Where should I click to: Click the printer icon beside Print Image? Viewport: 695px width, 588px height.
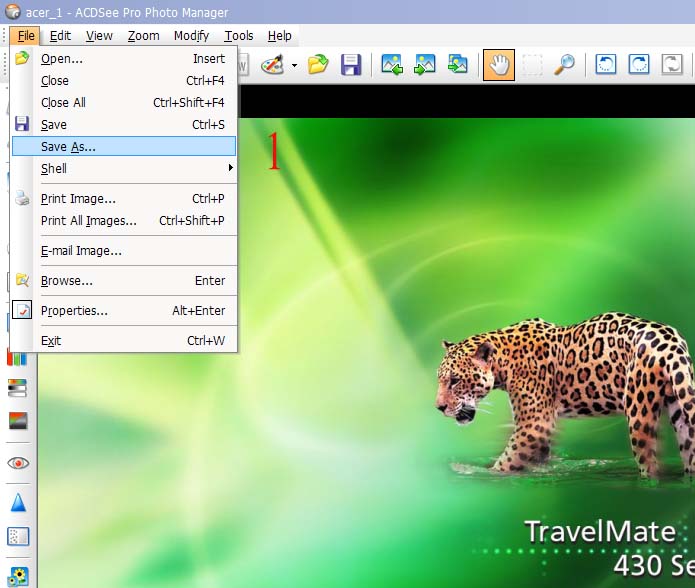[x=22, y=198]
